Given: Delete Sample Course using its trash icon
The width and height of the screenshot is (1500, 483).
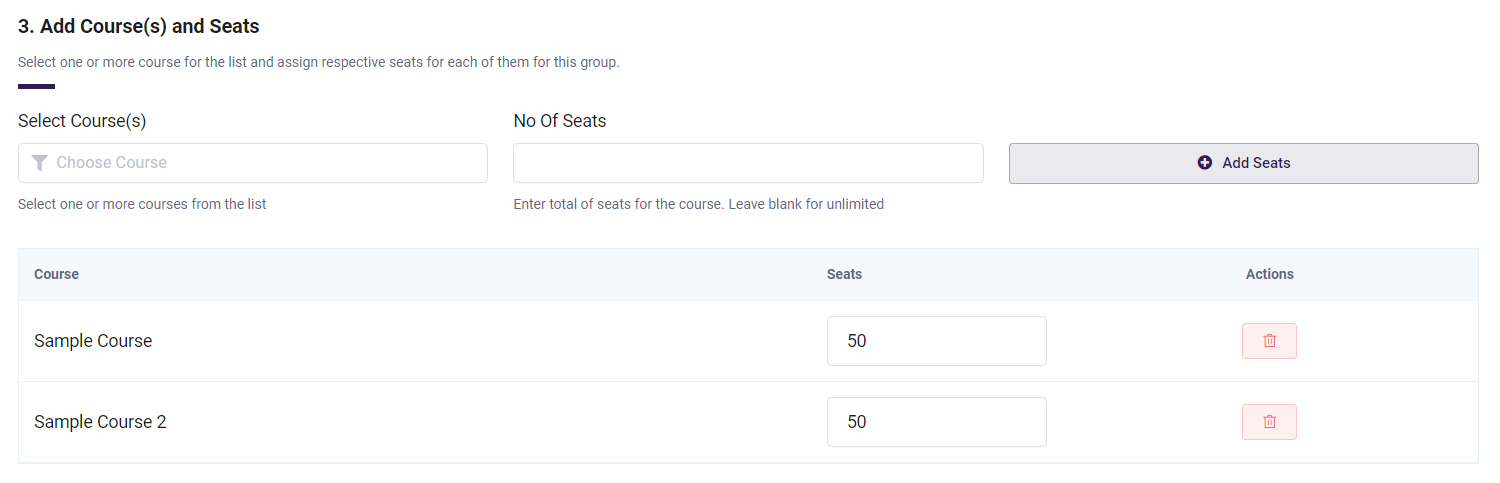Looking at the screenshot, I should coord(1269,341).
